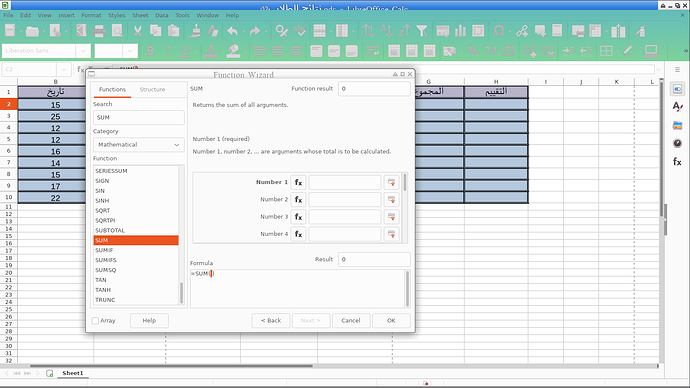The height and width of the screenshot is (388, 690).
Task: Click the Help button in wizard
Action: [x=149, y=321]
